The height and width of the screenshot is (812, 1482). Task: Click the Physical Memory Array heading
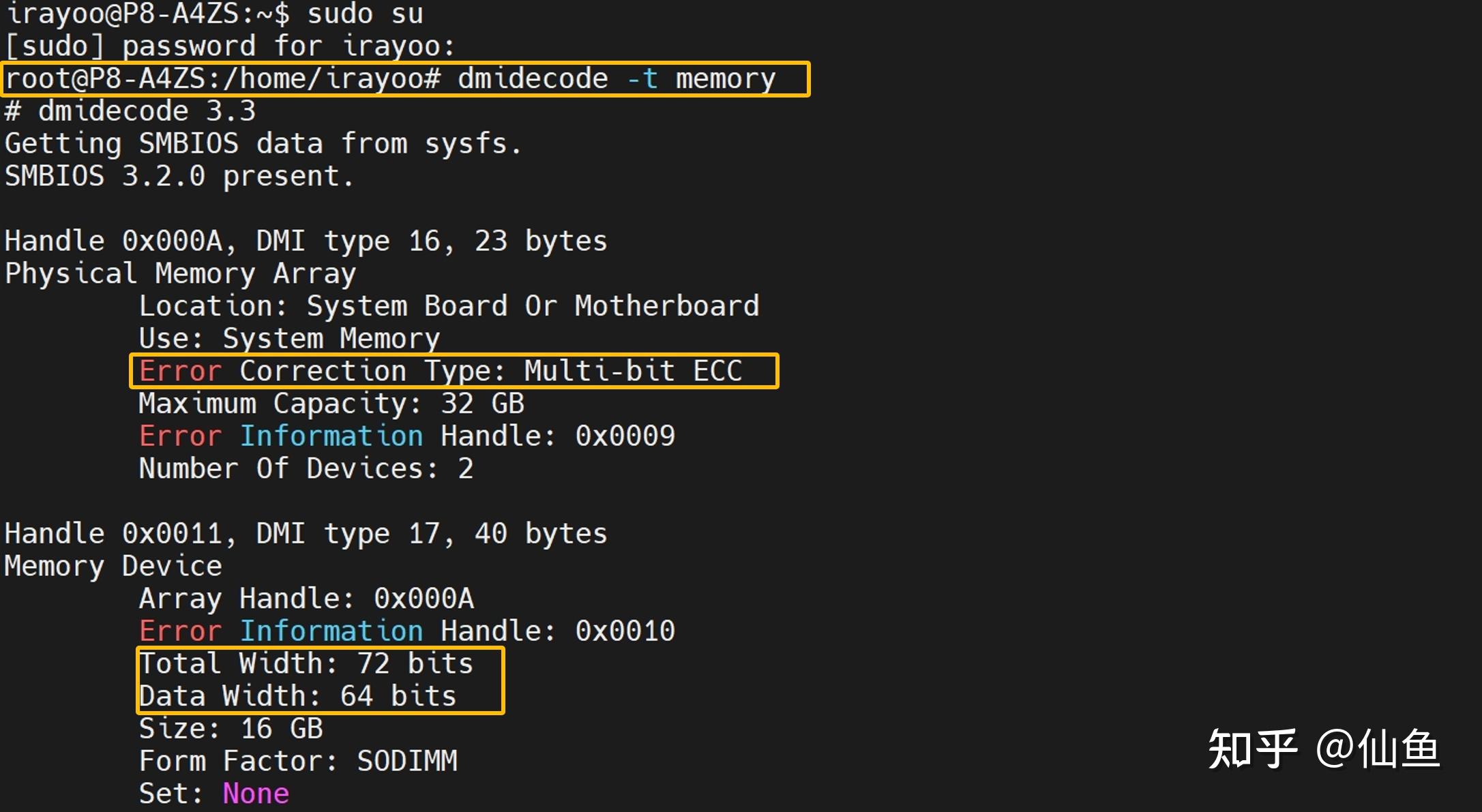click(x=180, y=273)
